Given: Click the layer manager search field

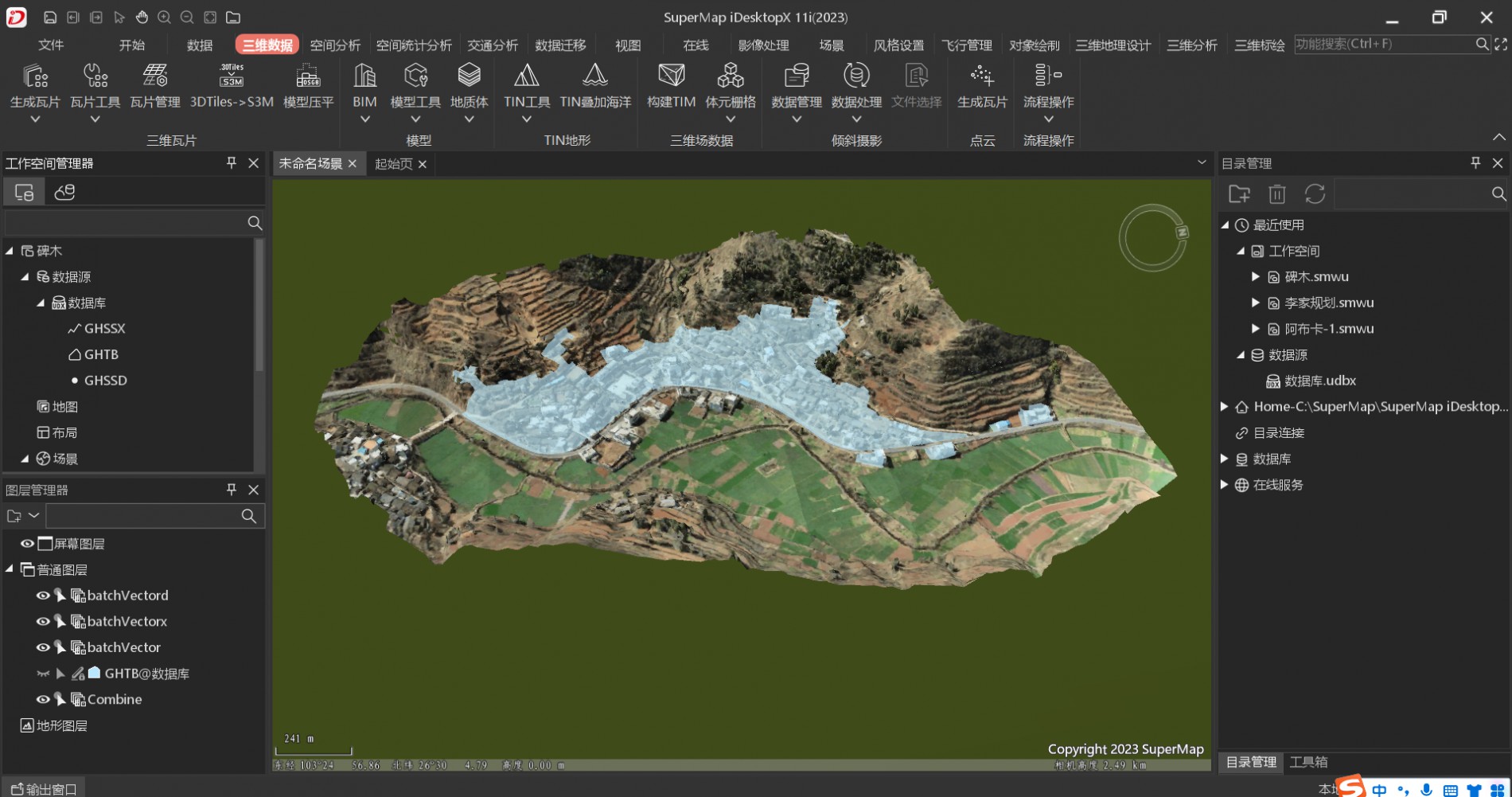Looking at the screenshot, I should pos(154,516).
